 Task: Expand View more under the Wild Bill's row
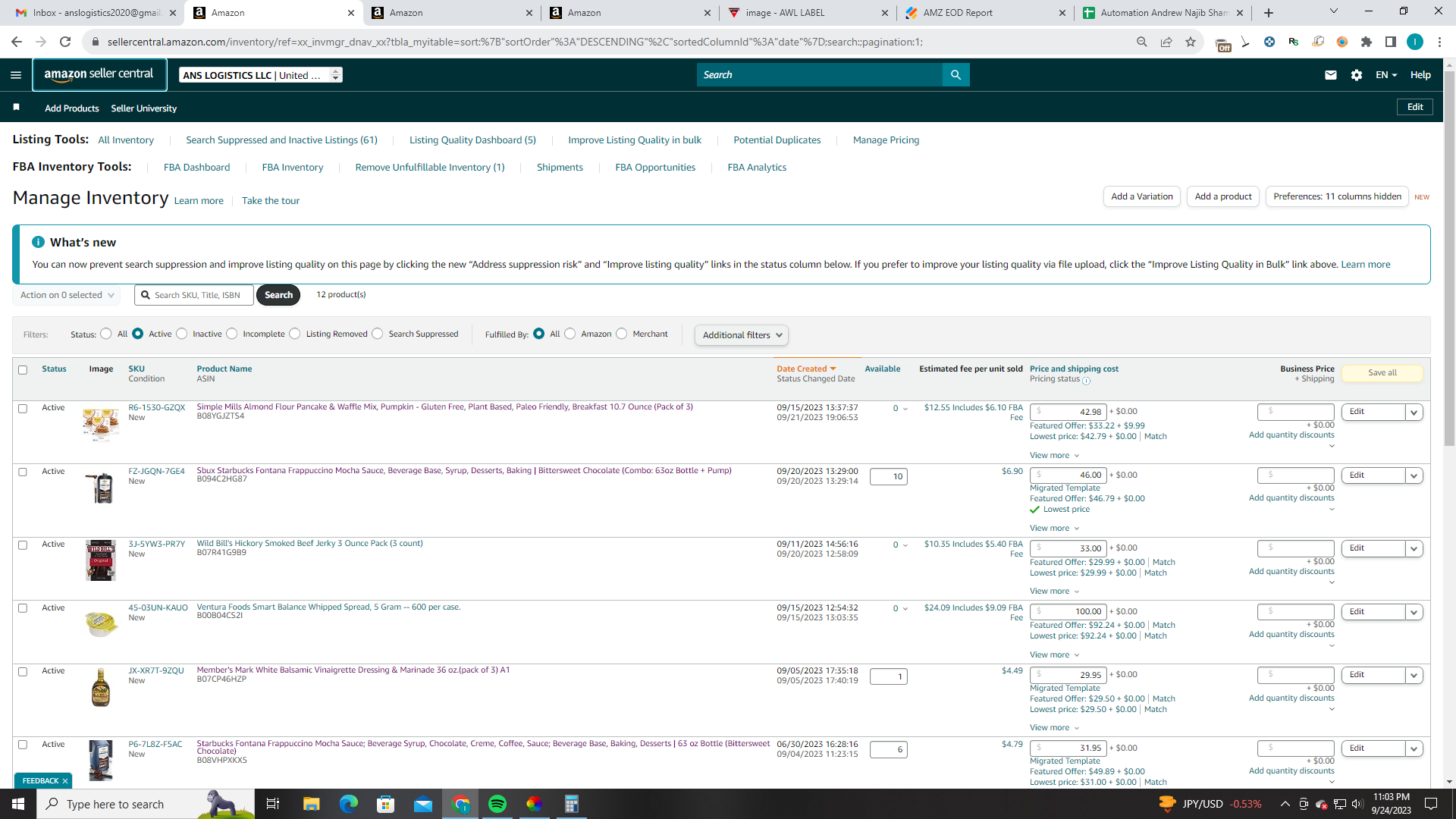tap(1054, 591)
